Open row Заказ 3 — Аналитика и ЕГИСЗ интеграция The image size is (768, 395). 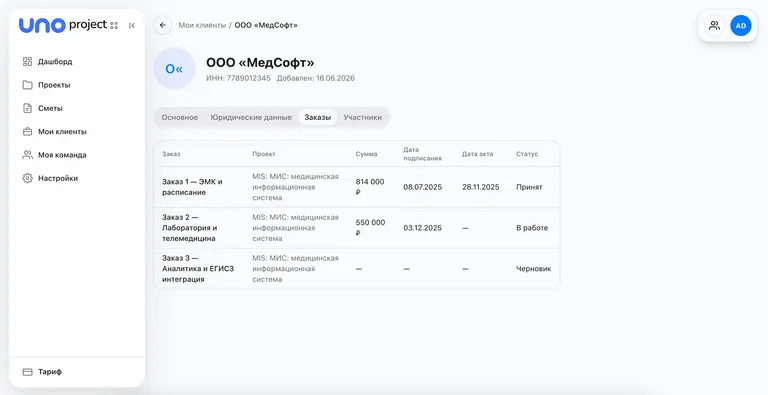[357, 269]
